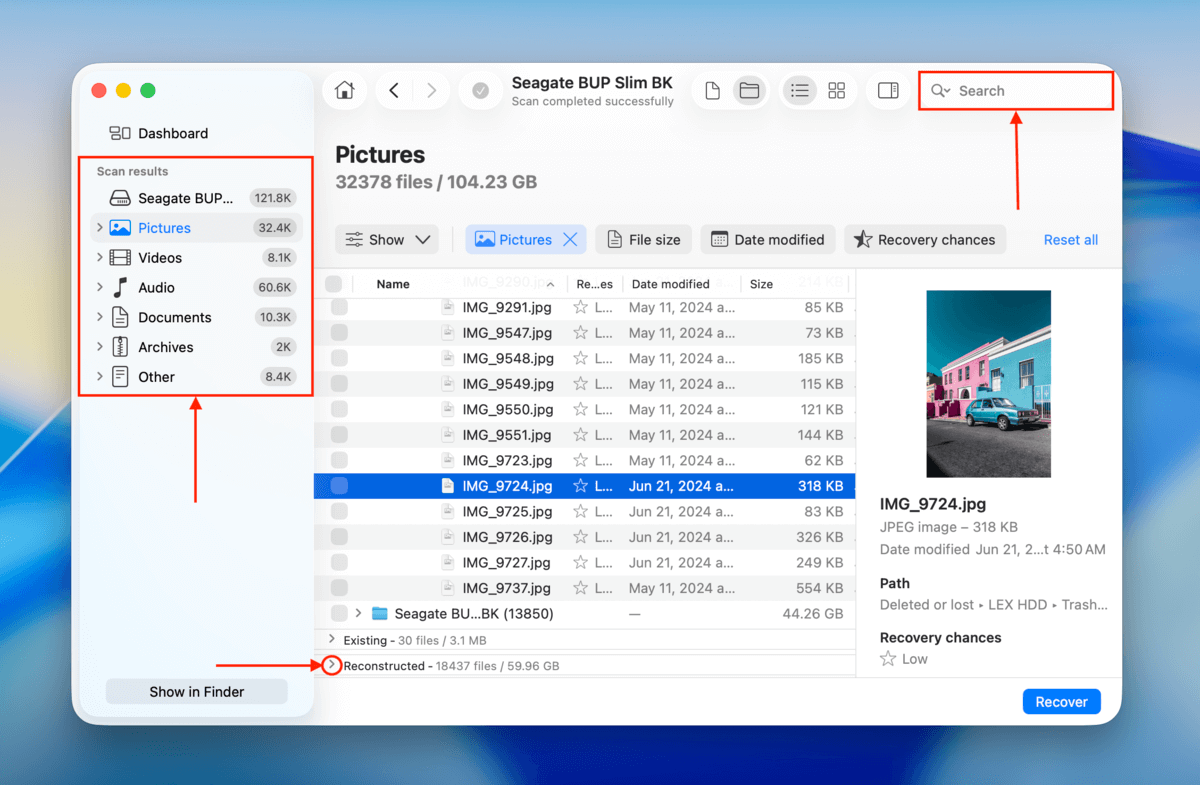Toggle the preview panel
The image size is (1200, 785).
(x=888, y=90)
